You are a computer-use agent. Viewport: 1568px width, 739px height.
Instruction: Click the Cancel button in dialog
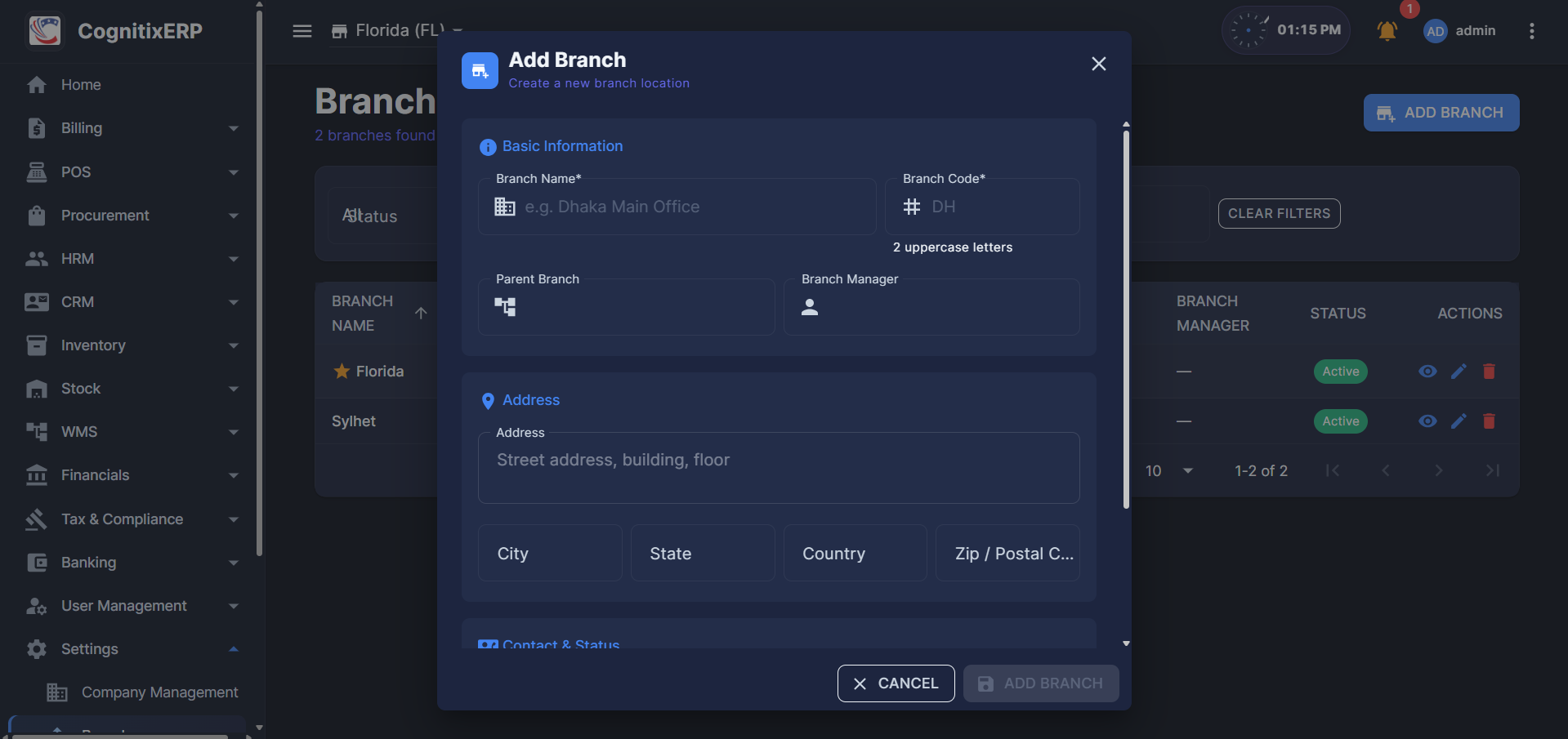pos(896,683)
